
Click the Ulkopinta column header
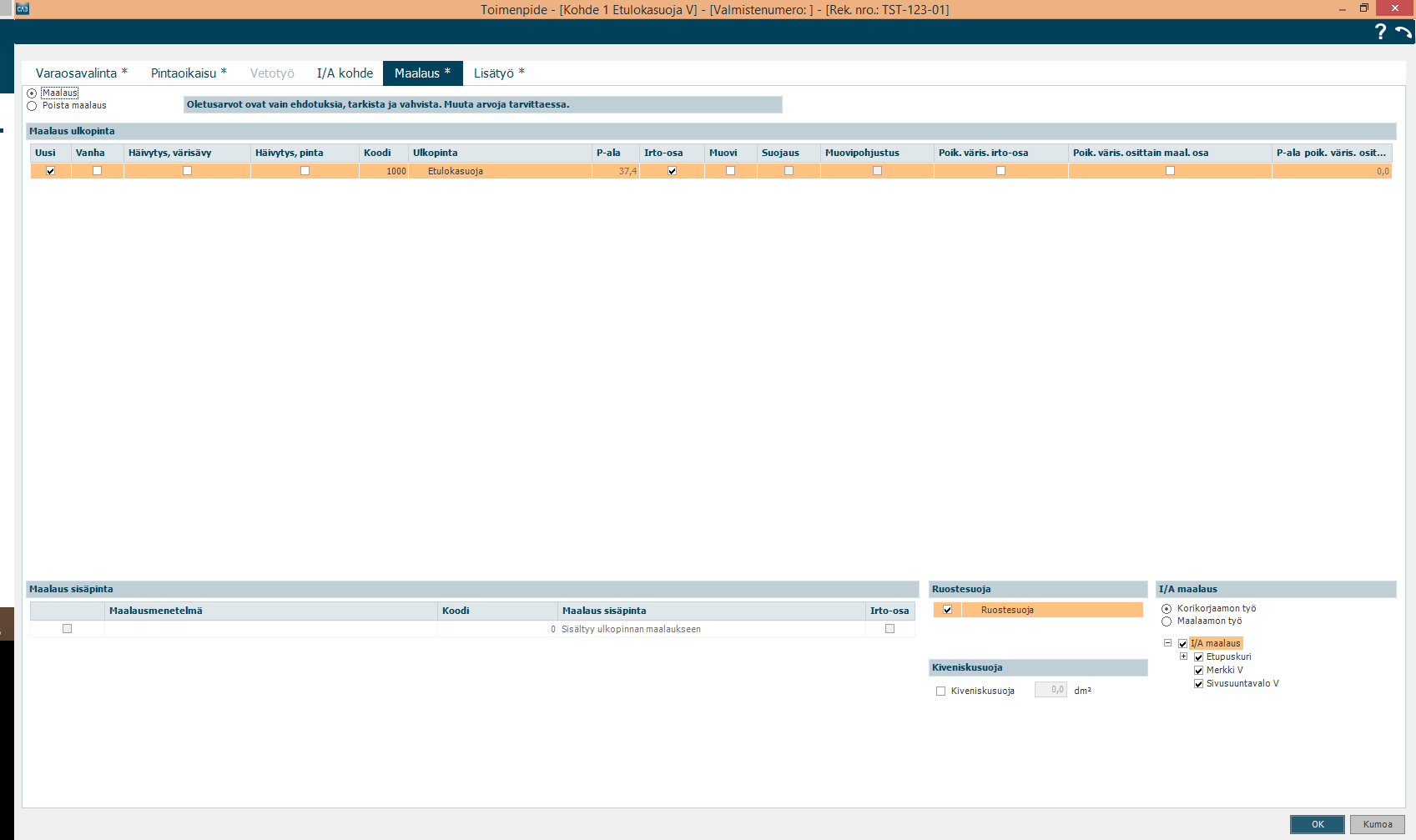[501, 153]
